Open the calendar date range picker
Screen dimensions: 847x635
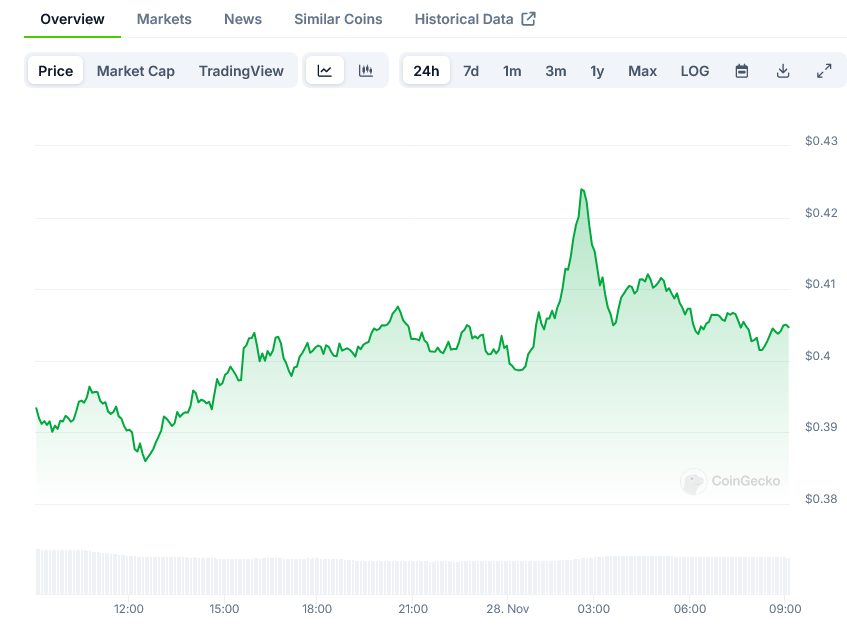click(742, 71)
